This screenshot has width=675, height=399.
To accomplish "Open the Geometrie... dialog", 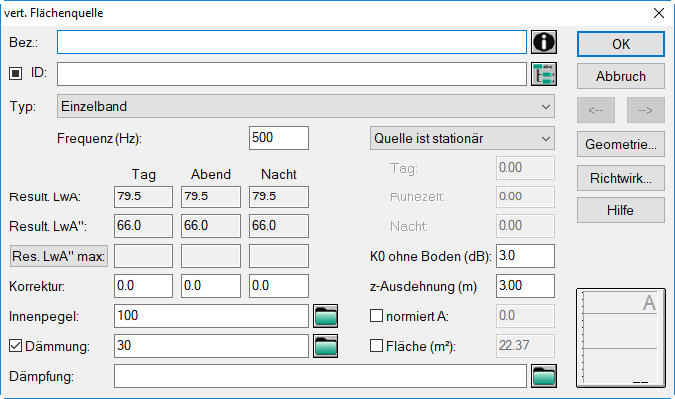I will pyautogui.click(x=621, y=144).
